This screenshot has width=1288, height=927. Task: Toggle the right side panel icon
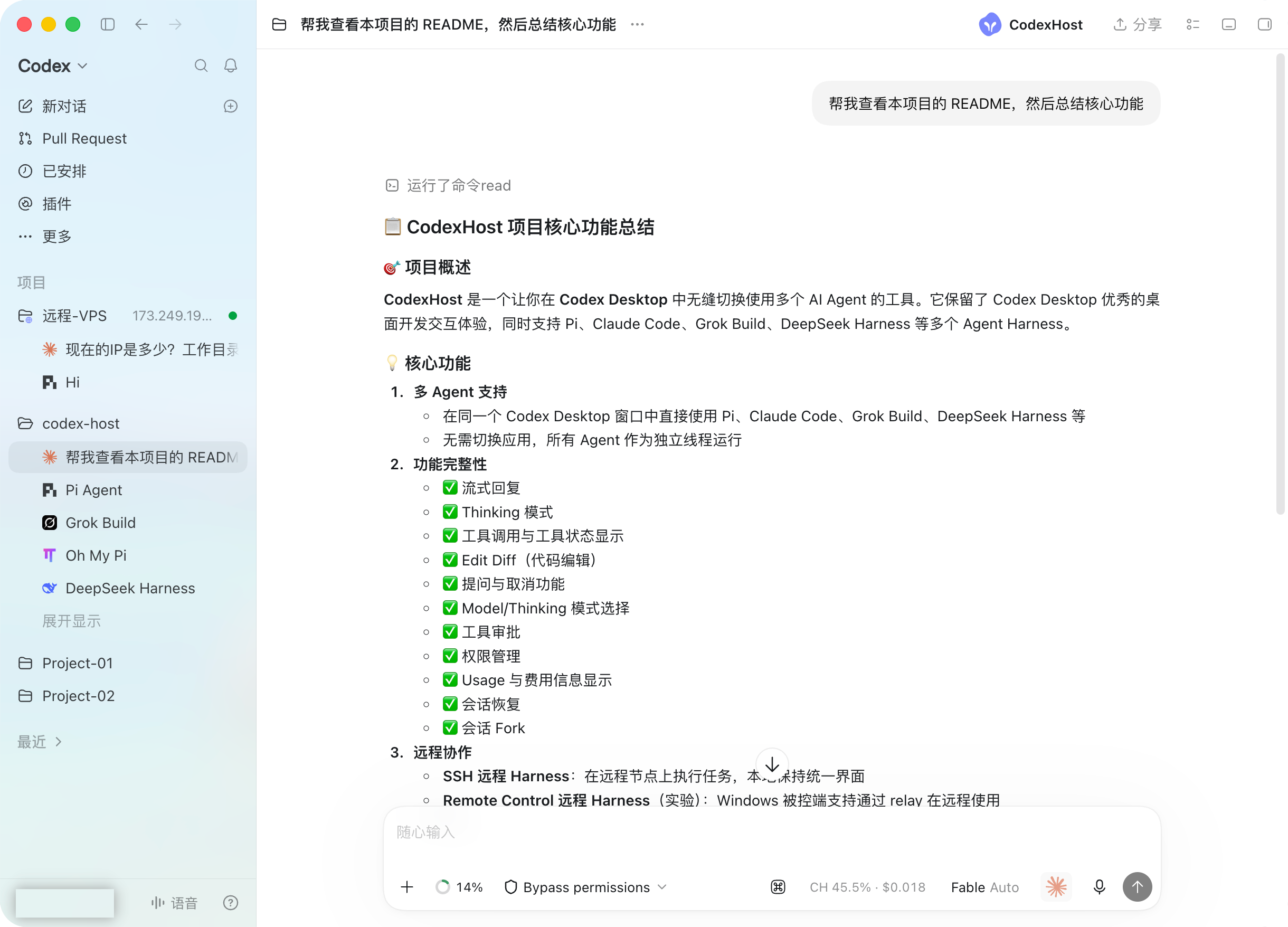pyautogui.click(x=1265, y=24)
